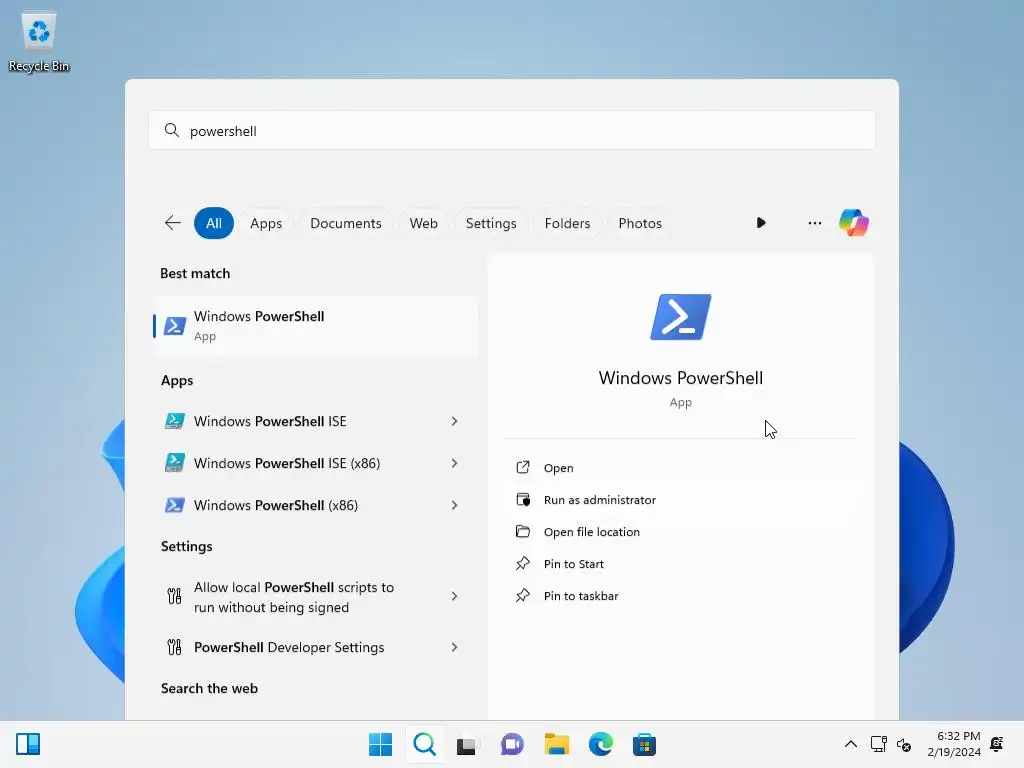Open the three-dots options menu
This screenshot has width=1024, height=768.
[x=814, y=223]
